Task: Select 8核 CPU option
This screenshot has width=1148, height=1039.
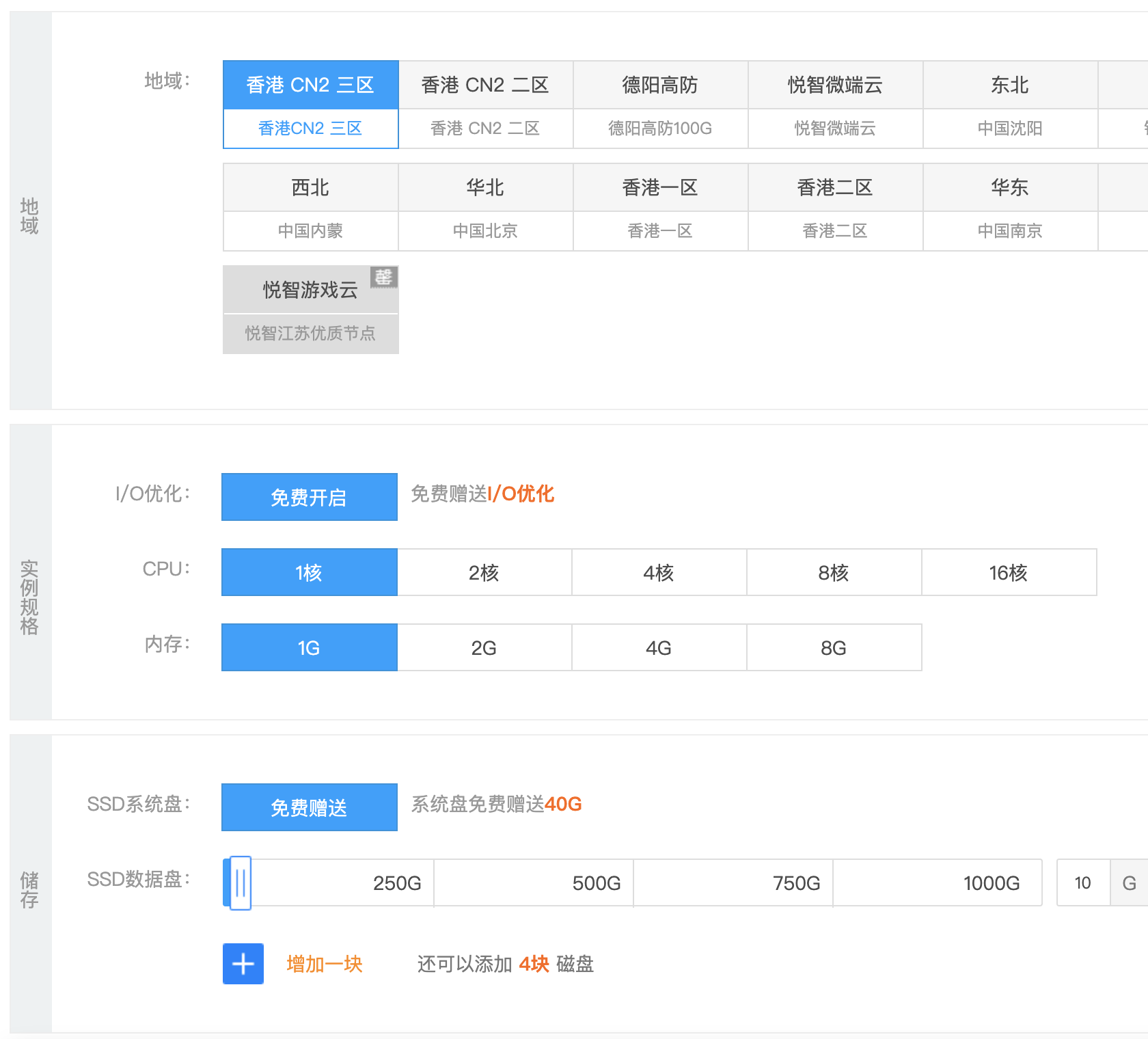Action: (x=834, y=572)
